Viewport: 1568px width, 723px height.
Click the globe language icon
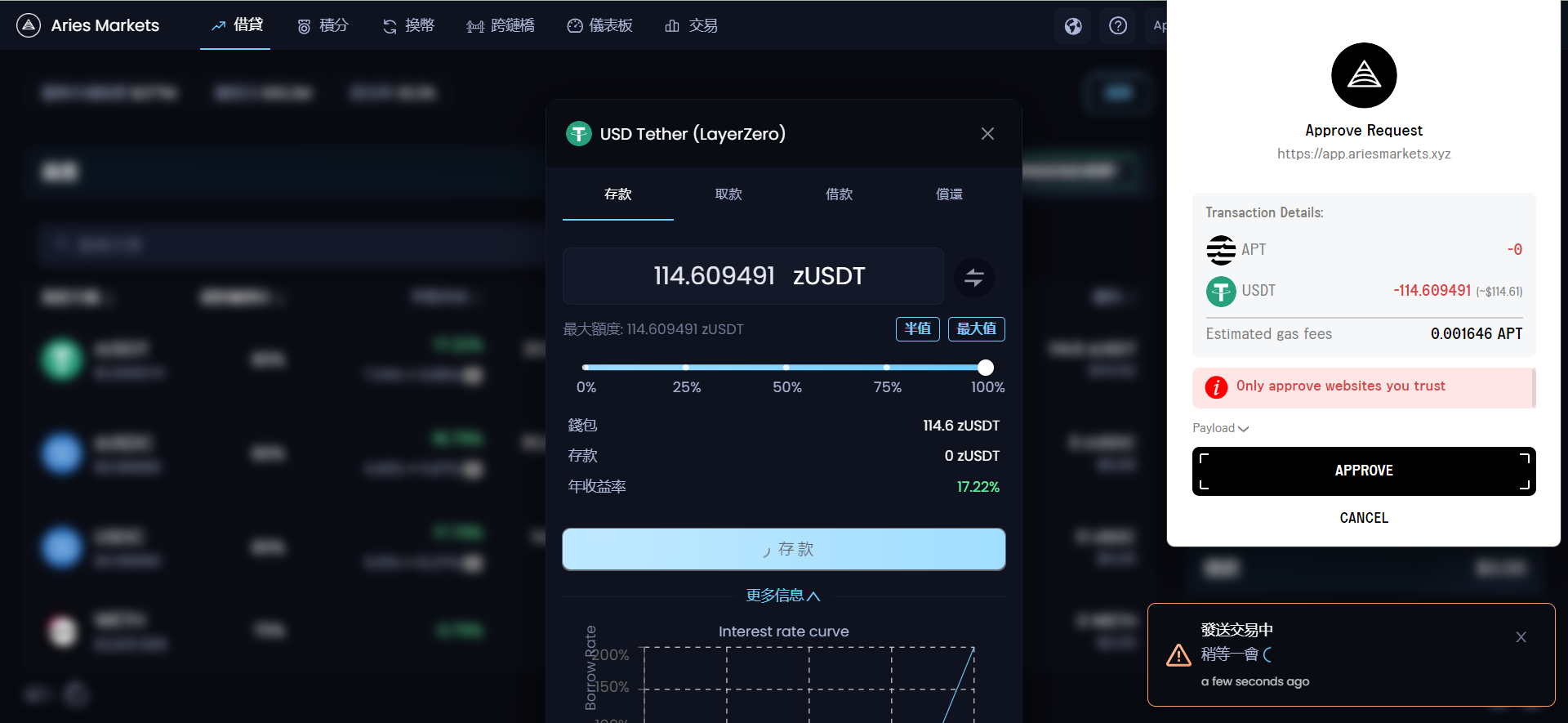click(1073, 26)
